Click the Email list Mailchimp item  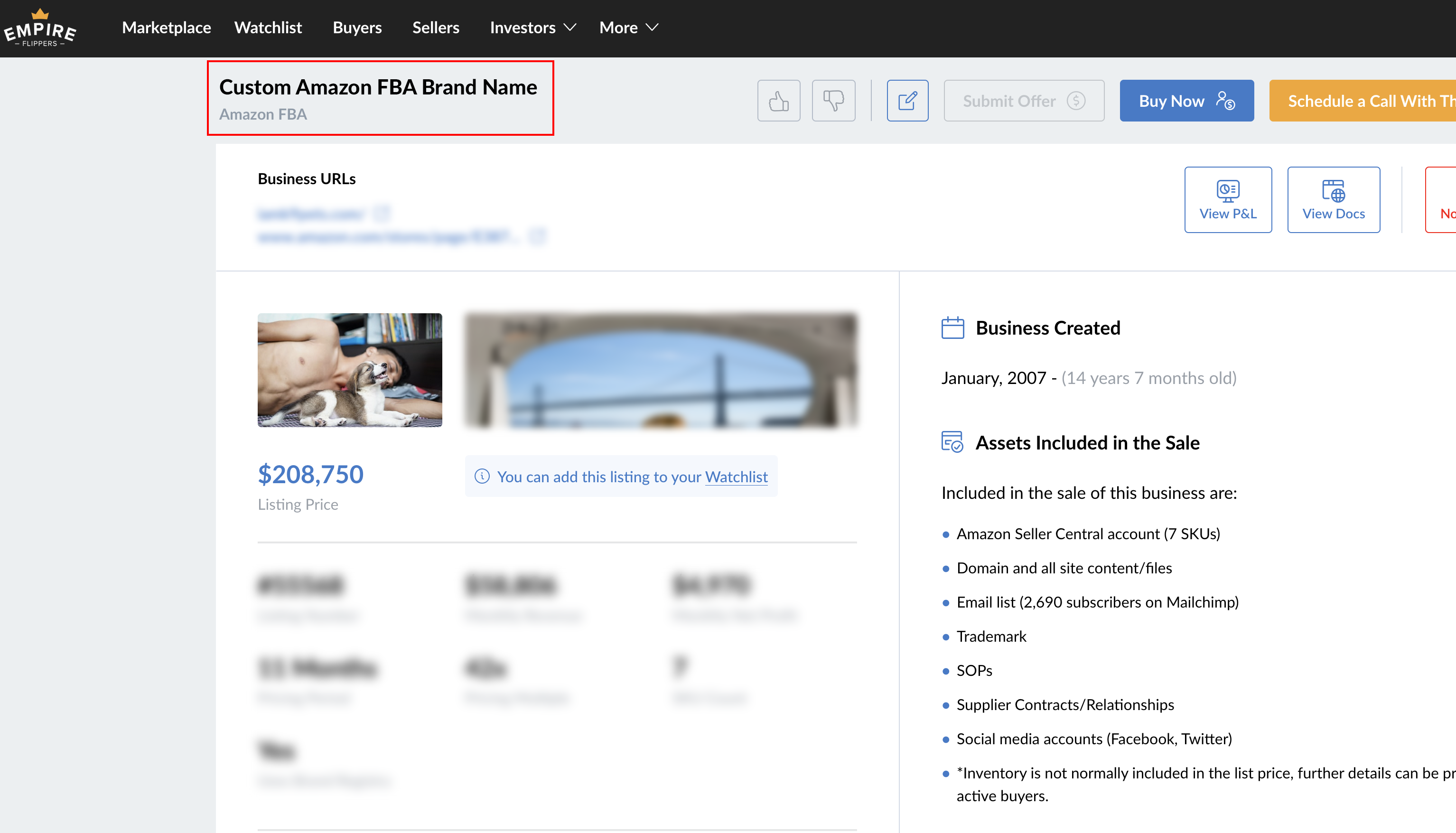pos(1097,602)
